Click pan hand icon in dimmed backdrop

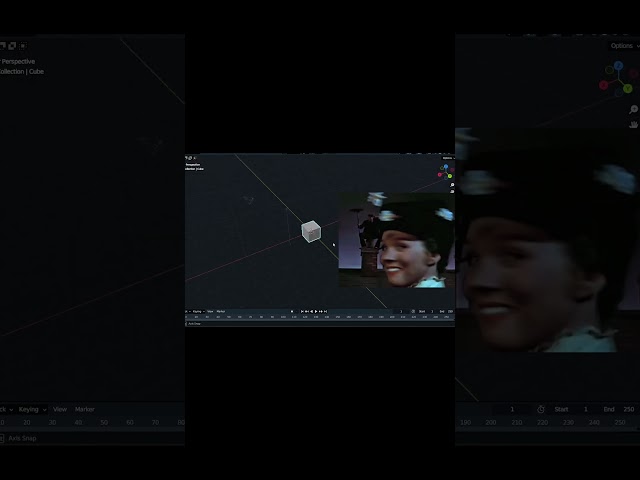click(x=633, y=124)
